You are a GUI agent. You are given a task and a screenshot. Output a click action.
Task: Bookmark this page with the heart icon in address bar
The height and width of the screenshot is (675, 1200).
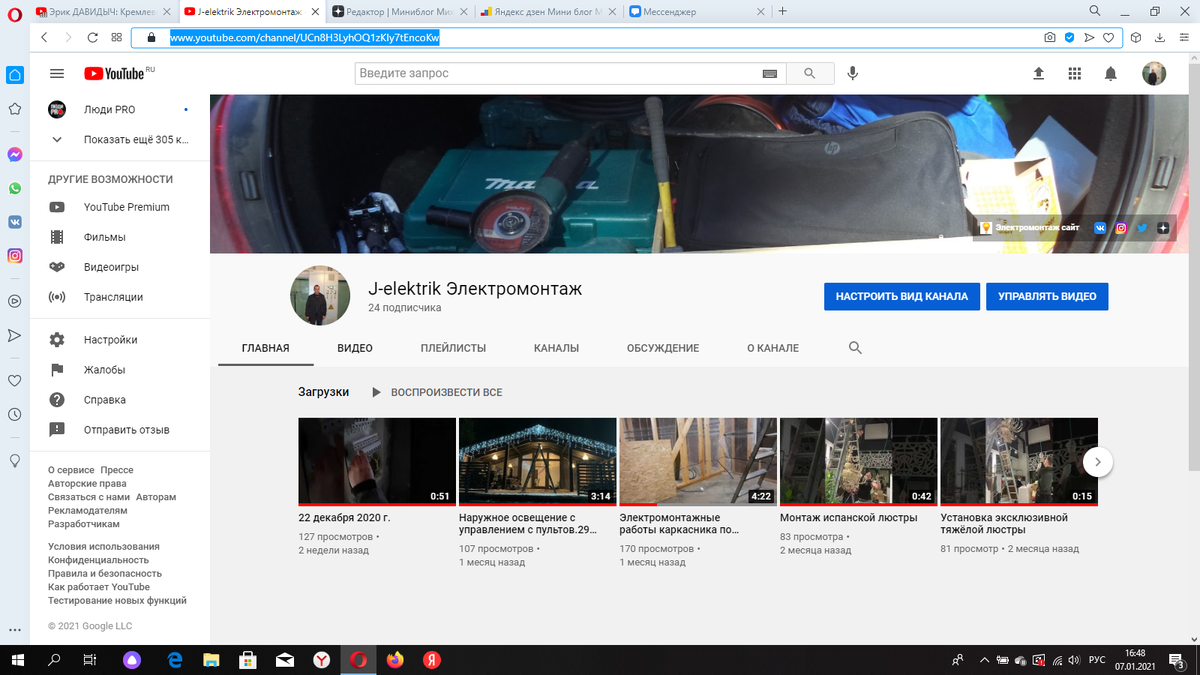(1108, 37)
